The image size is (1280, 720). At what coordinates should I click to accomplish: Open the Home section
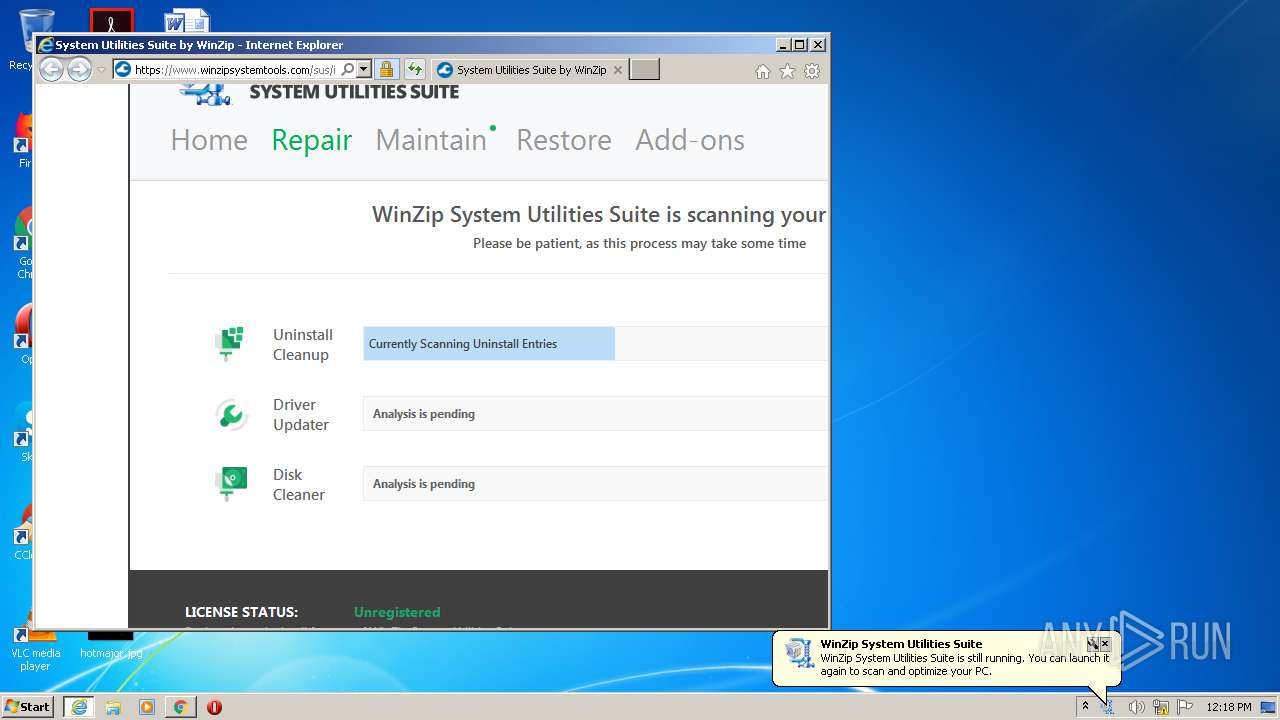pyautogui.click(x=209, y=140)
